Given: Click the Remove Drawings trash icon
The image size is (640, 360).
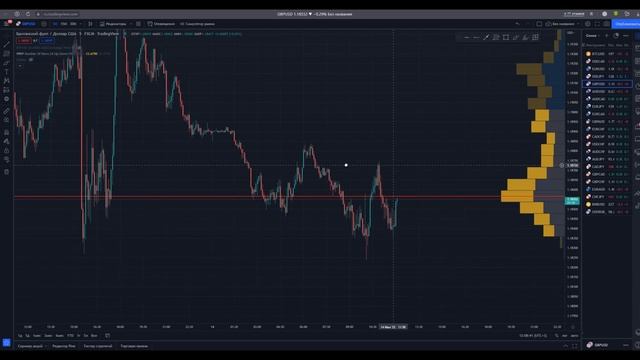Looking at the screenshot, I should 6,172.
